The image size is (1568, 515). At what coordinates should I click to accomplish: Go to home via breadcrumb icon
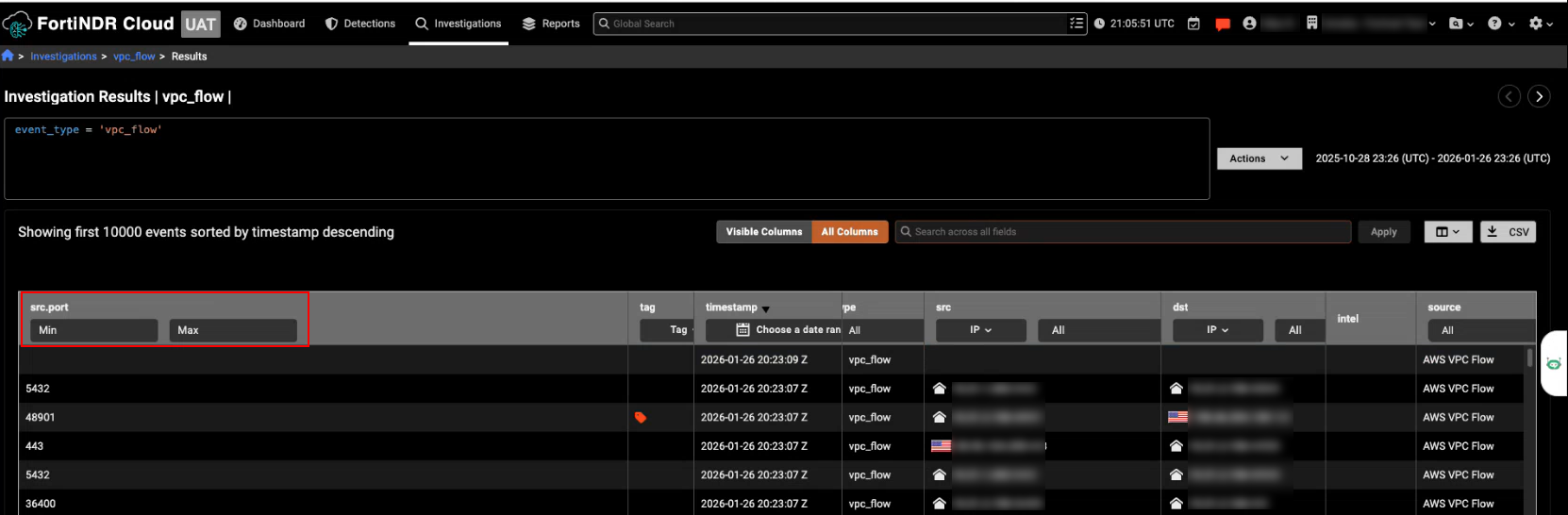click(x=8, y=56)
